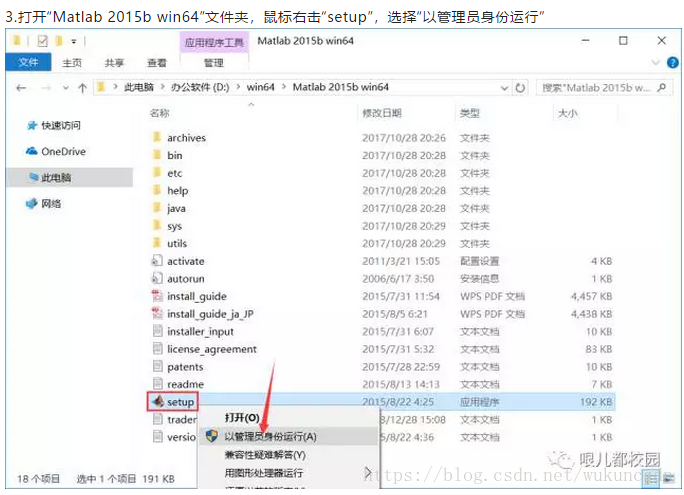
Task: Click the patents text file icon
Action: (157, 366)
